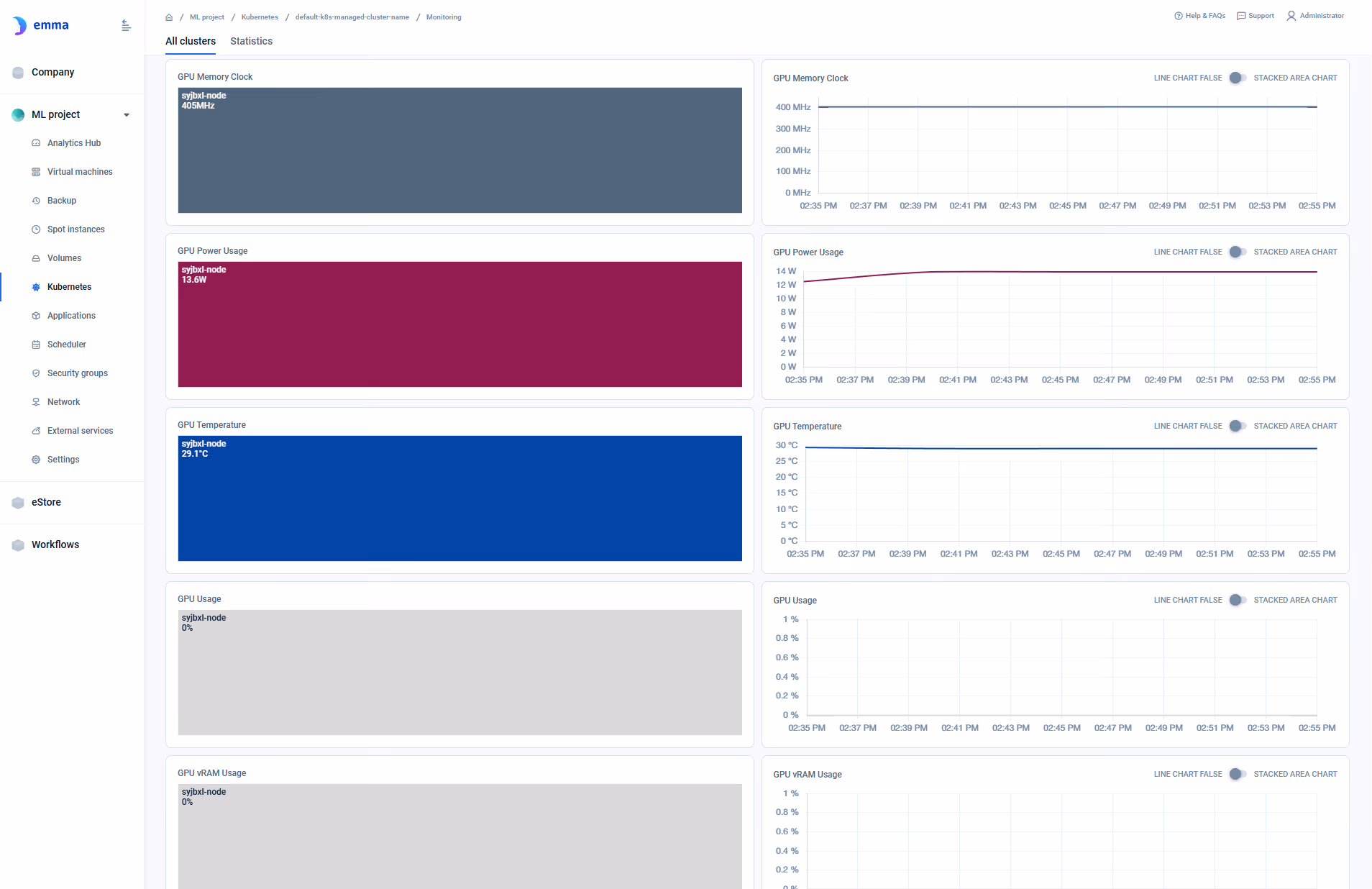The image size is (1372, 889).
Task: Click the Scheduler calendar icon
Action: click(x=36, y=345)
